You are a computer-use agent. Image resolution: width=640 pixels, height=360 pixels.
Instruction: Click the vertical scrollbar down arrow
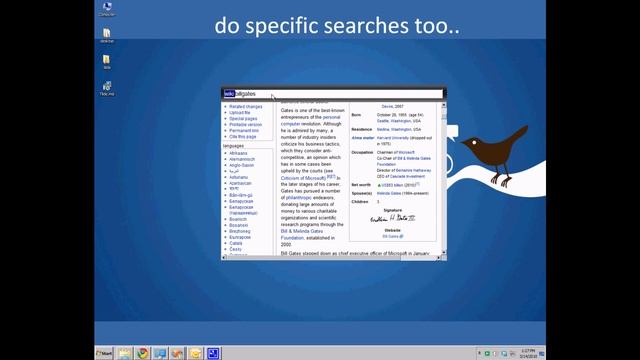click(x=444, y=252)
